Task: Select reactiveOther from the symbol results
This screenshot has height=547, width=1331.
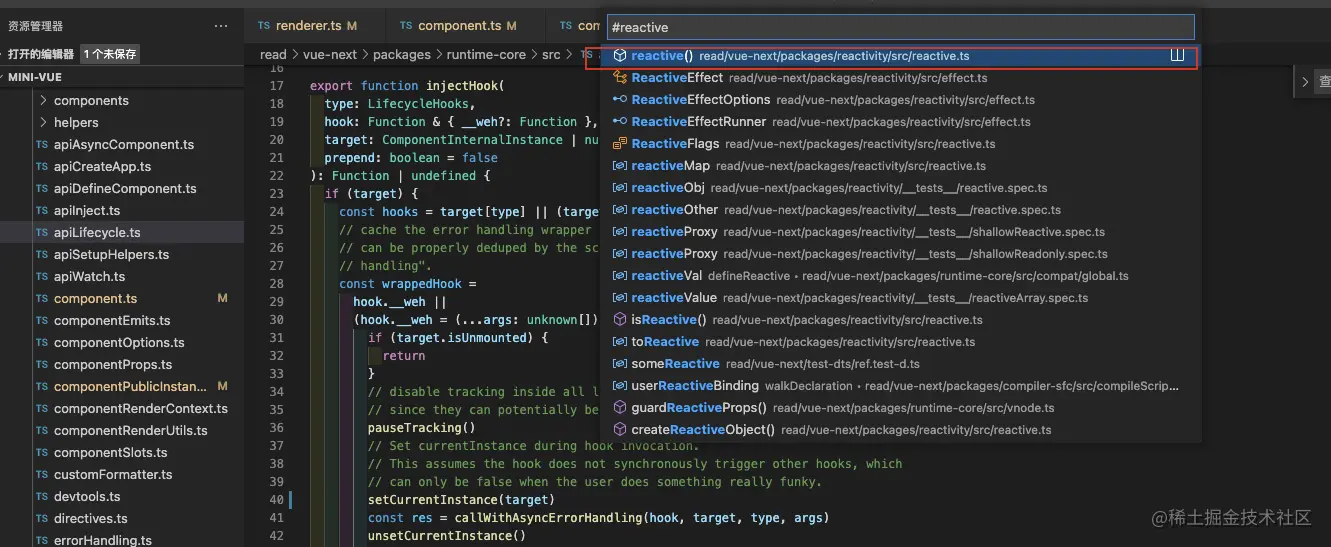Action: point(901,210)
